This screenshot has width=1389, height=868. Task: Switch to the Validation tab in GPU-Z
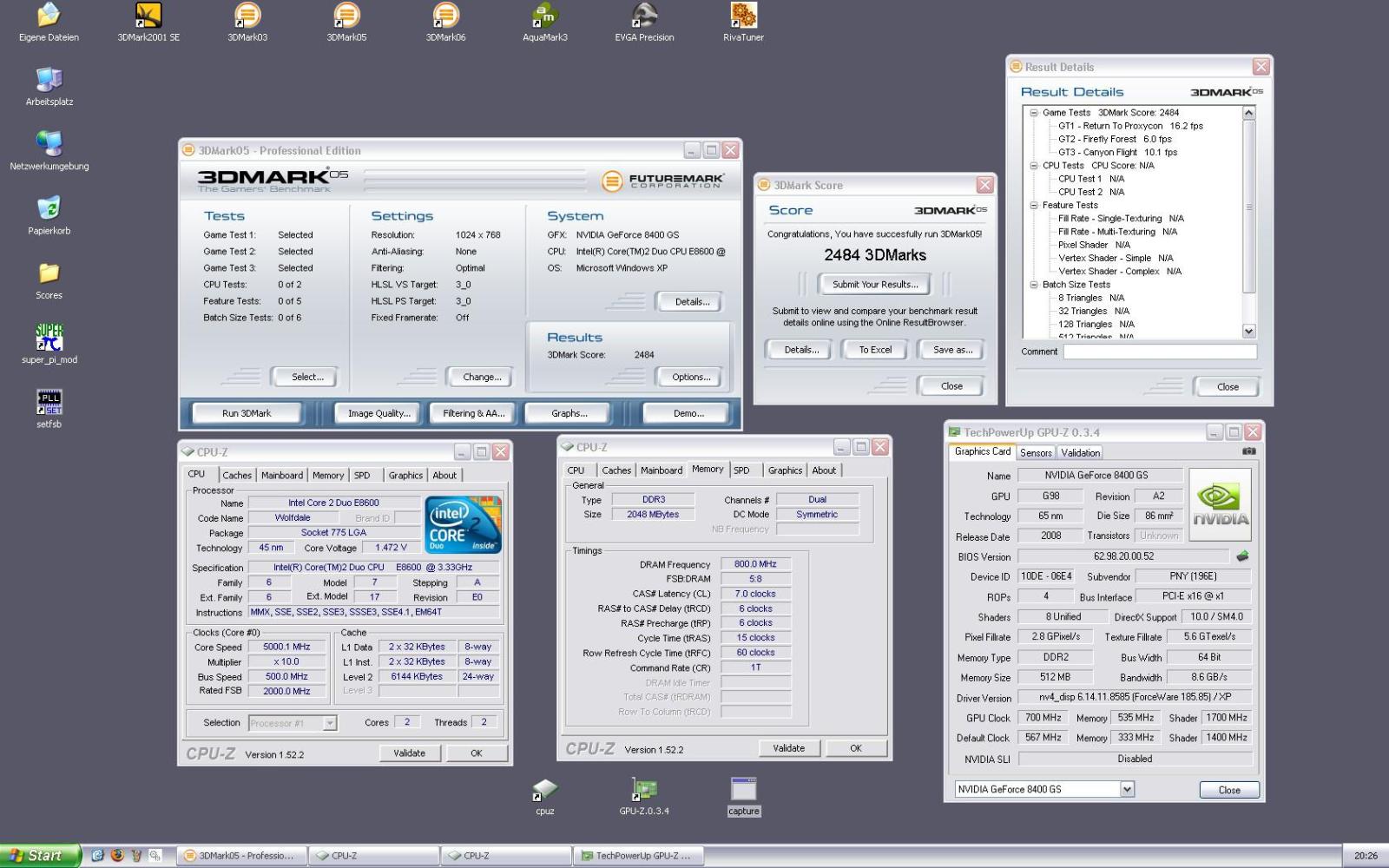pyautogui.click(x=1080, y=452)
